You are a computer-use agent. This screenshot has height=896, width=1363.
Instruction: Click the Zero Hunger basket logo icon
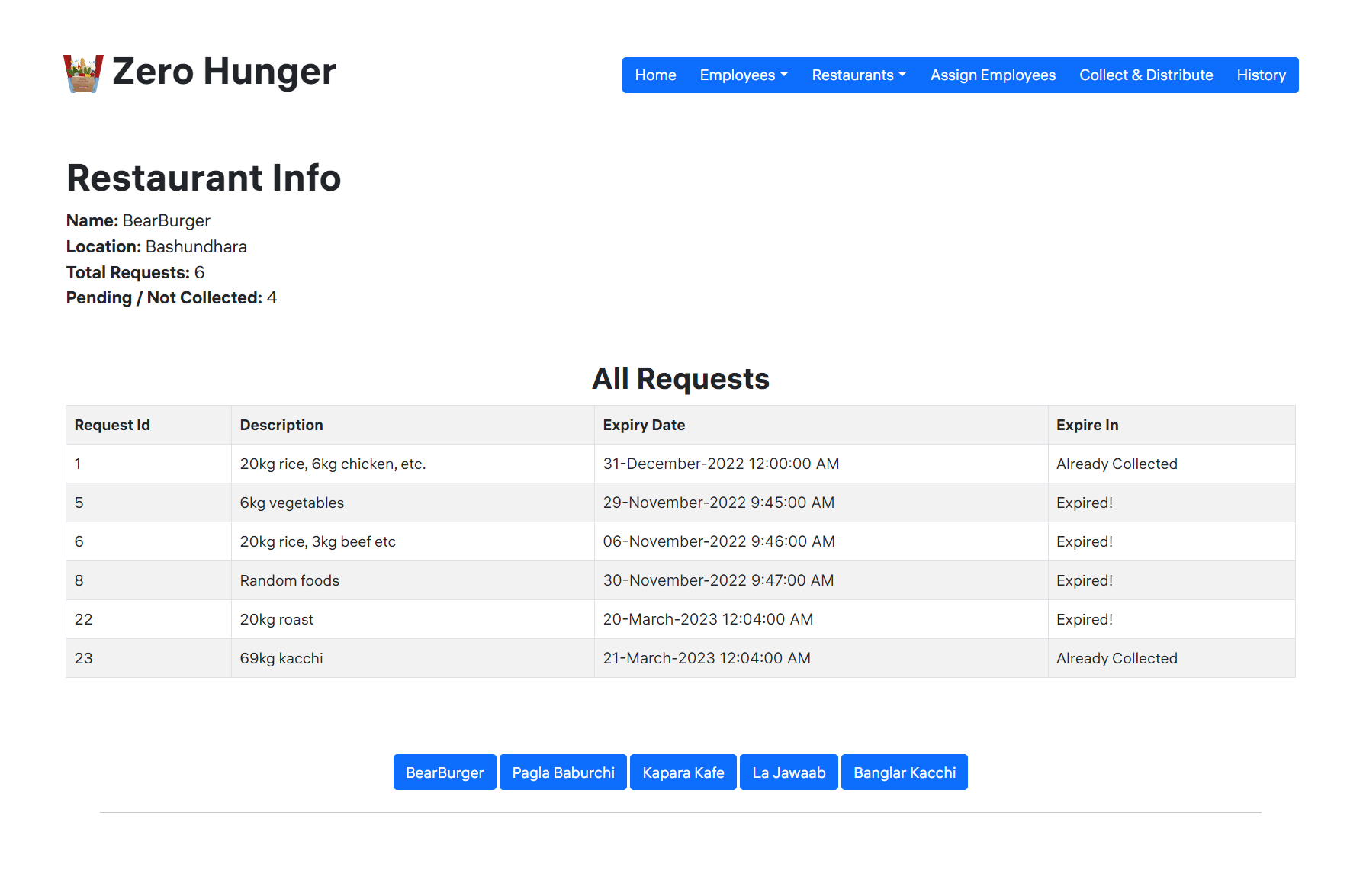tap(83, 73)
